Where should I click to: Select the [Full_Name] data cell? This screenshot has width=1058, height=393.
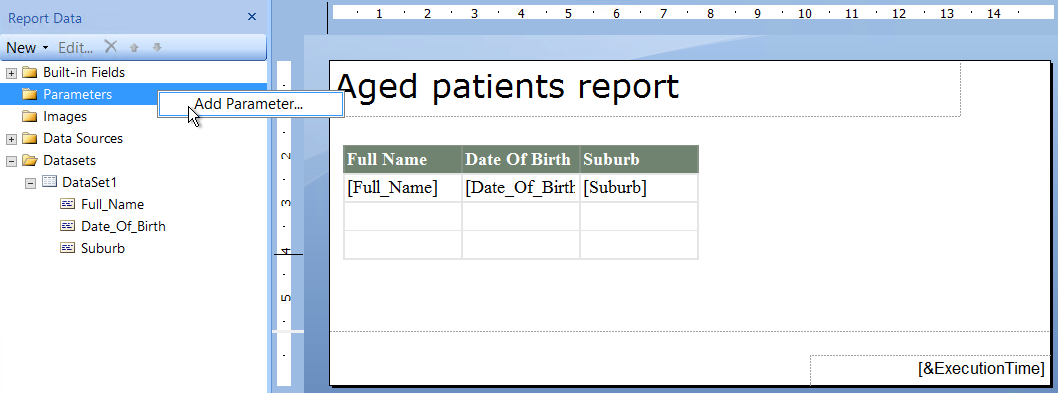[403, 188]
